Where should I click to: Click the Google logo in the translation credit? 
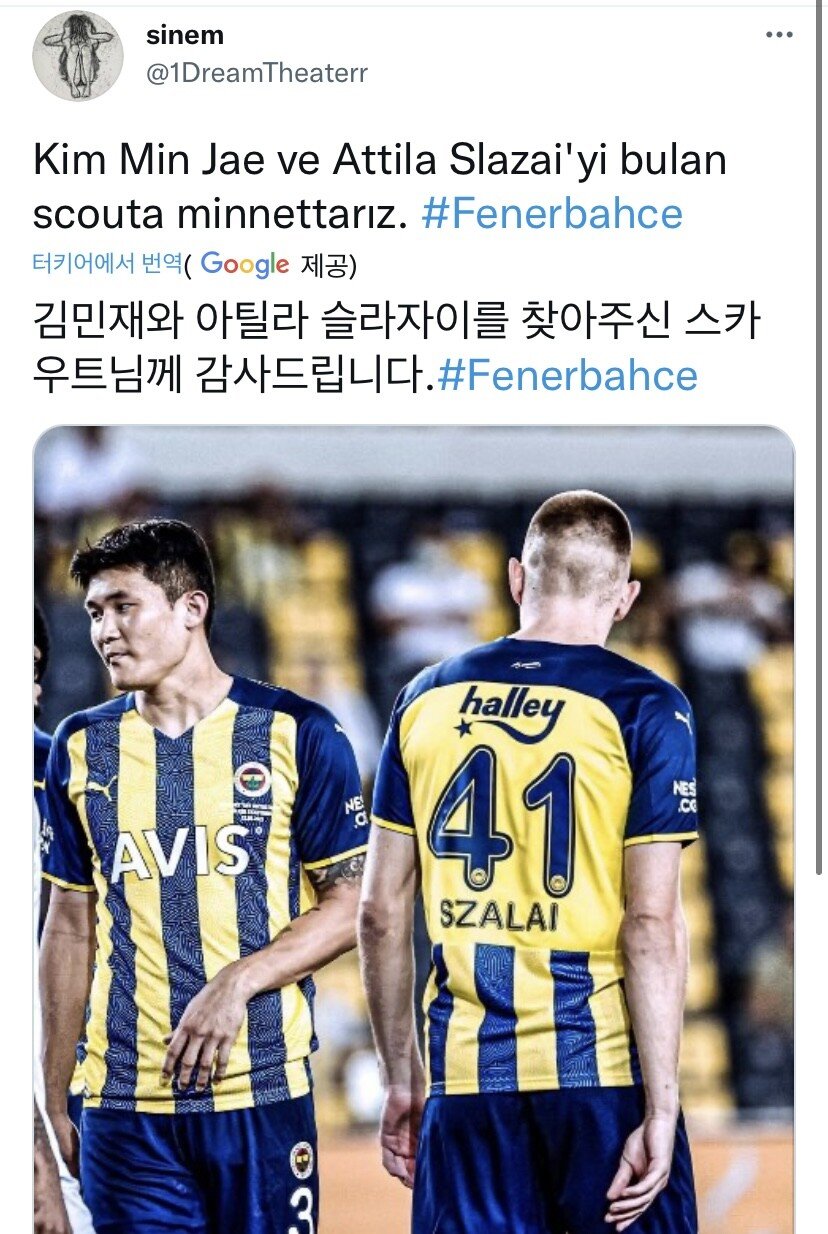[x=245, y=265]
